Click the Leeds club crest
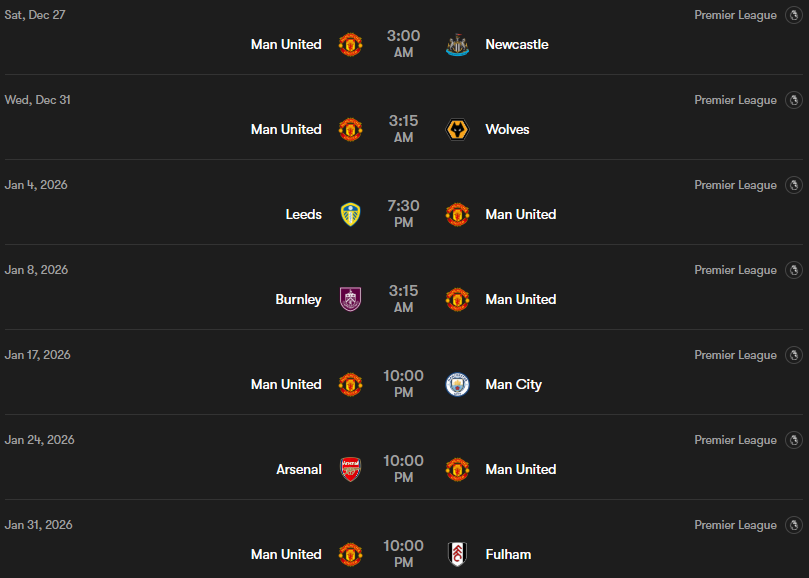809x578 pixels. [x=350, y=215]
